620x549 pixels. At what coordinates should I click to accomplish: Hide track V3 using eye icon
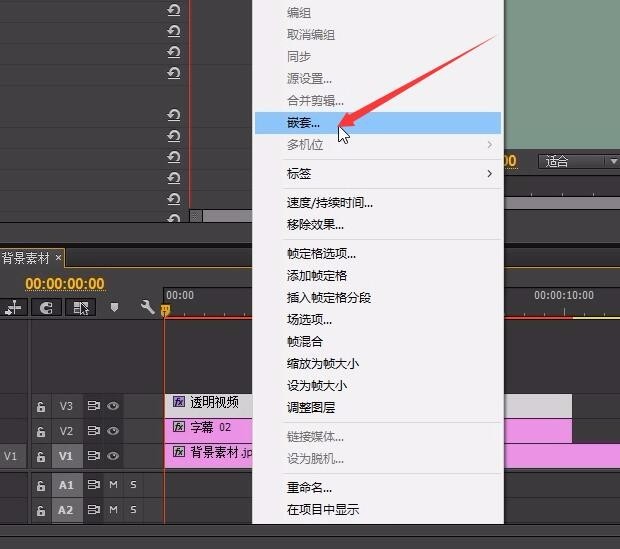(x=113, y=406)
